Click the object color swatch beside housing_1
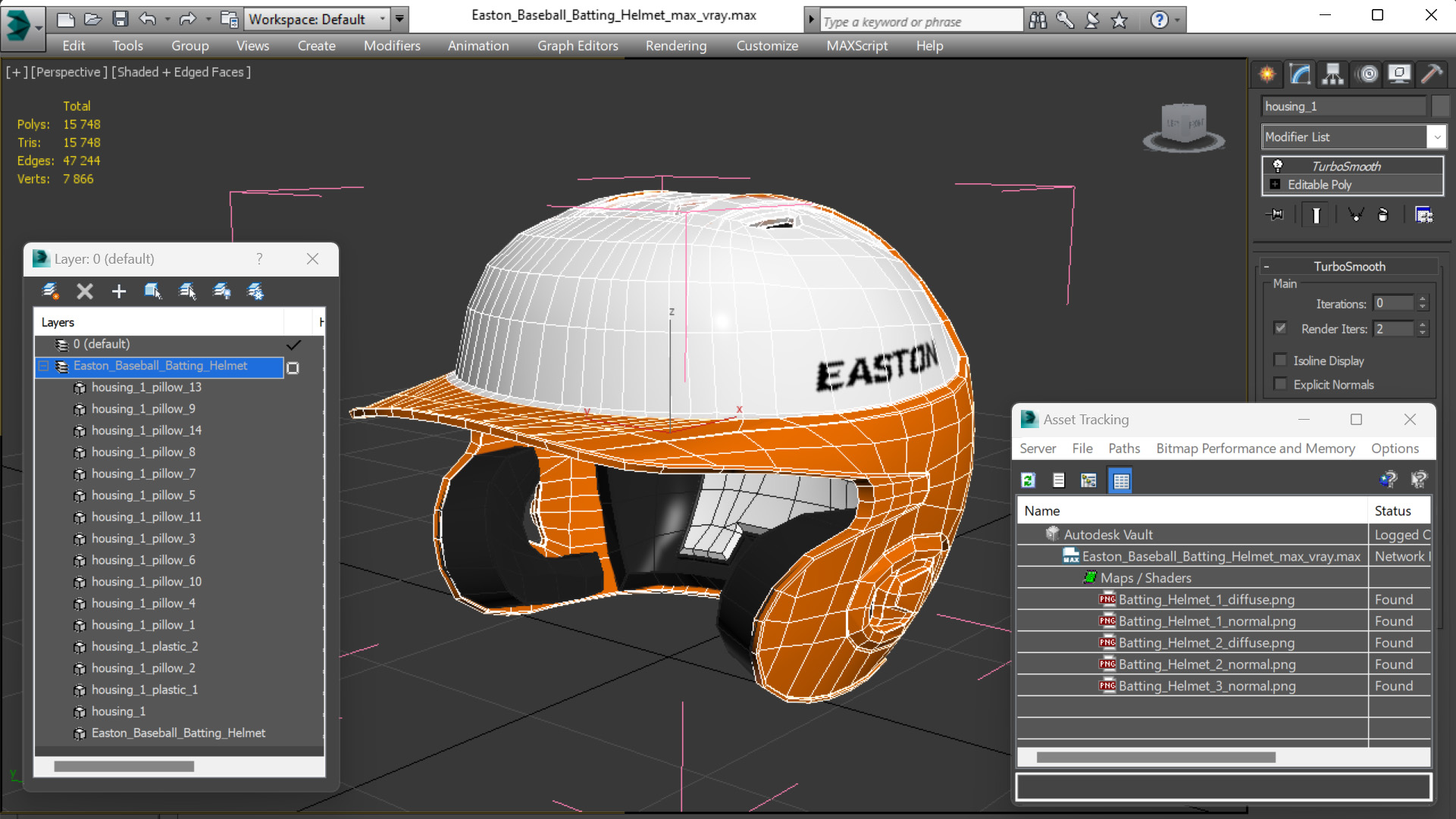Viewport: 1456px width, 819px height. pos(1440,106)
